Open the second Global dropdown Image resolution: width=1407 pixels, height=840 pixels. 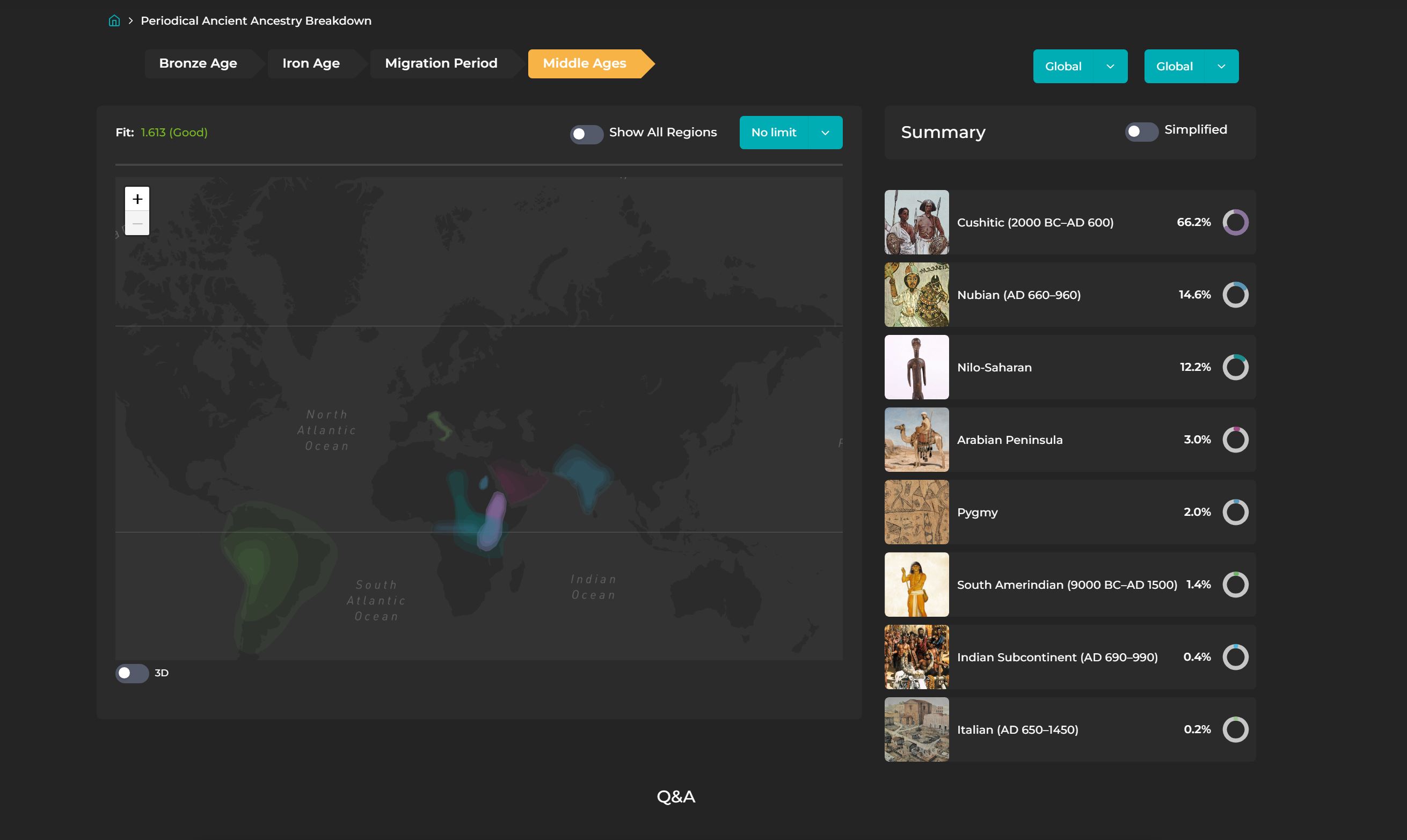(1191, 66)
